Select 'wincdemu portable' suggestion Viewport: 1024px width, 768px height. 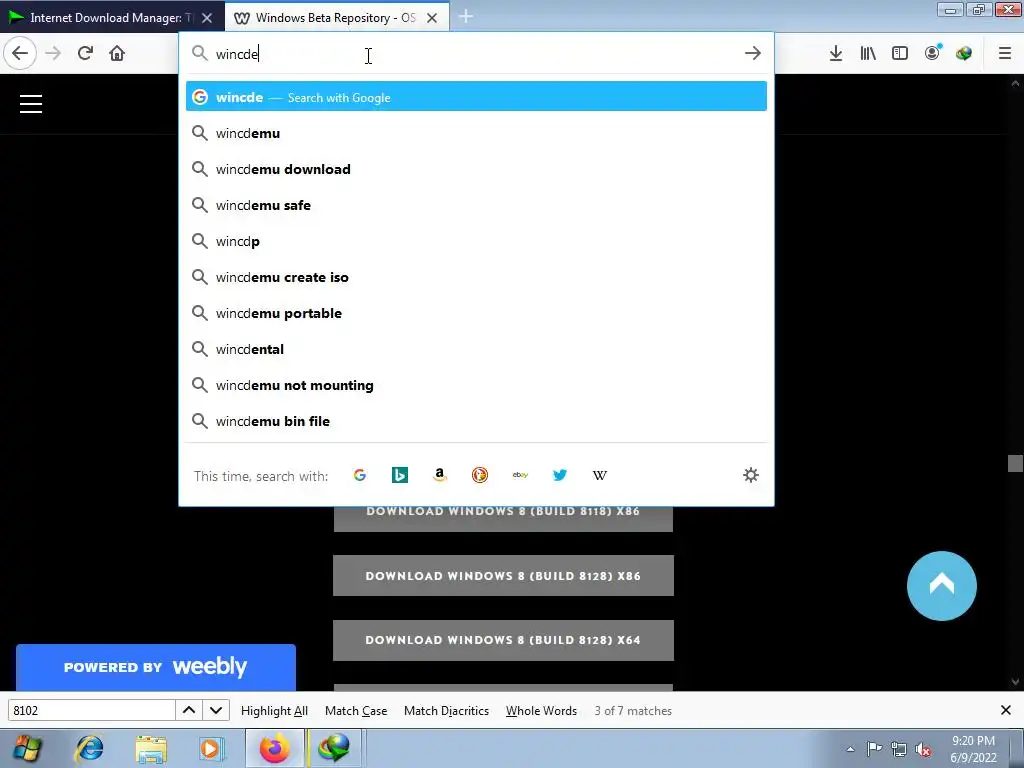tap(476, 313)
